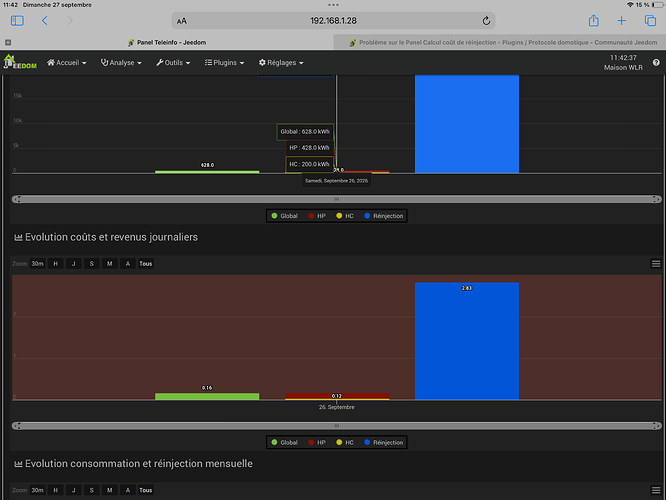
Task: Open the help question mark icon
Action: click(656, 62)
